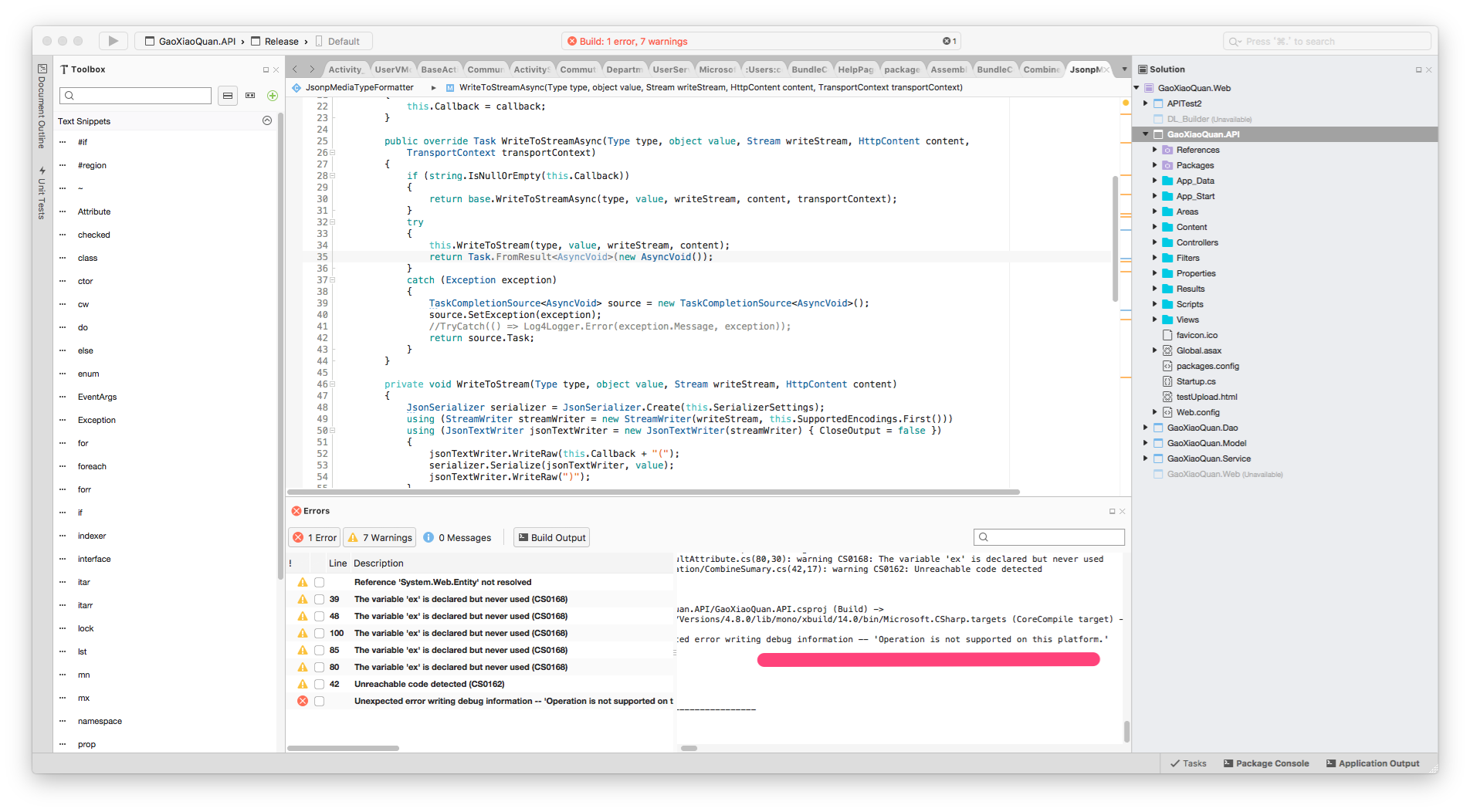1470x812 pixels.
Task: Toggle the 1 Error filter button
Action: (314, 538)
